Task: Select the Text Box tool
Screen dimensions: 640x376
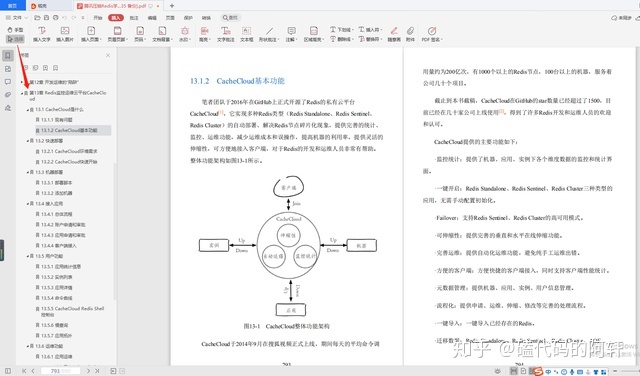Action: pyautogui.click(x=247, y=34)
